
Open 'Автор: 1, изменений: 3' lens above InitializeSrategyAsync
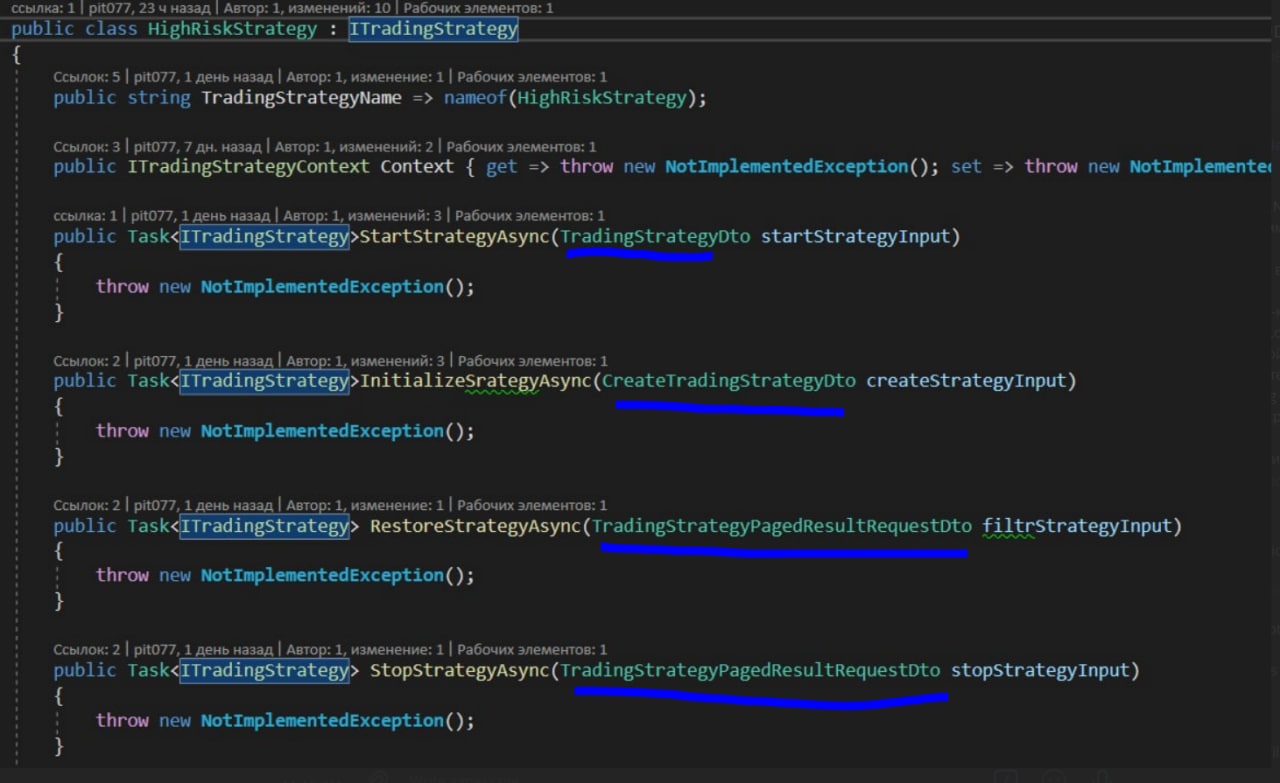365,361
